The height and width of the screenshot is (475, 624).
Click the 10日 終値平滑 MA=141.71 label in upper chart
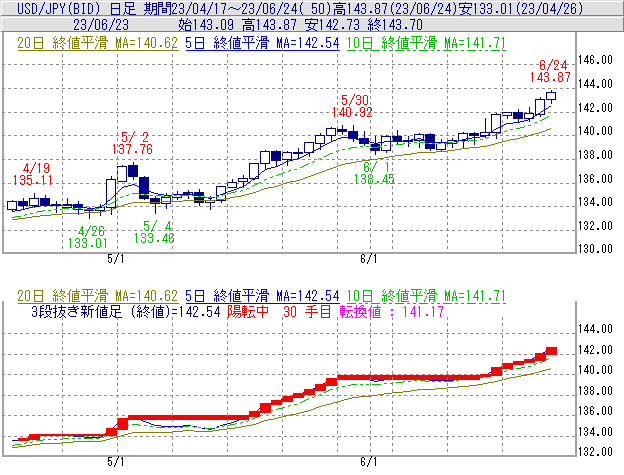(x=426, y=43)
